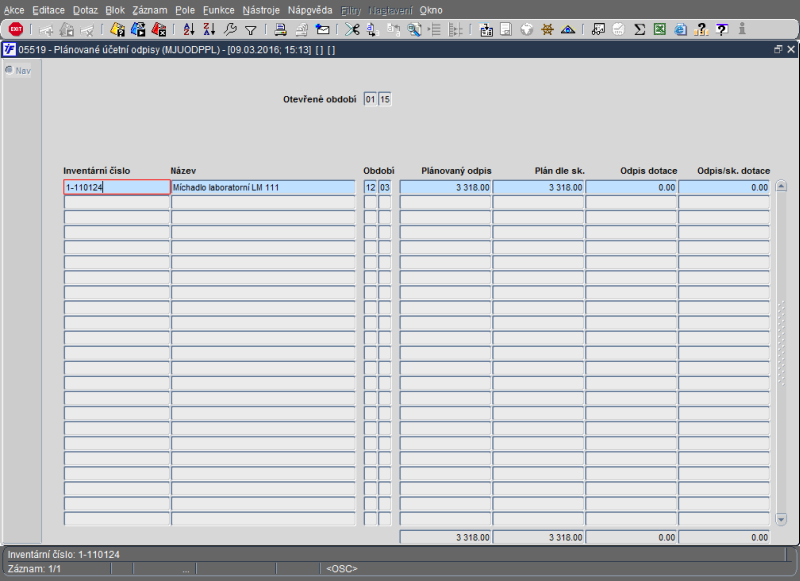Click the envelope mail icon

click(x=322, y=30)
